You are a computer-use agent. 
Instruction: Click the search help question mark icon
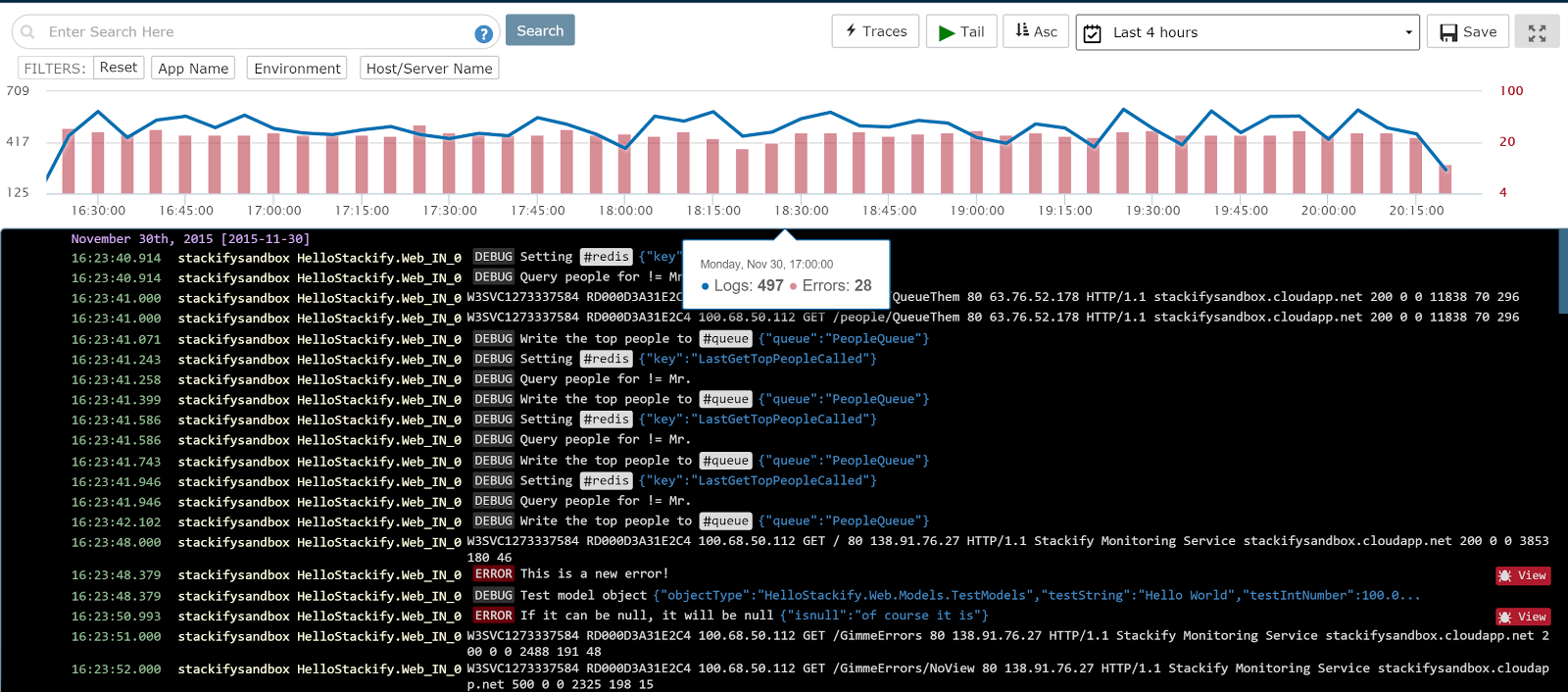(x=483, y=33)
